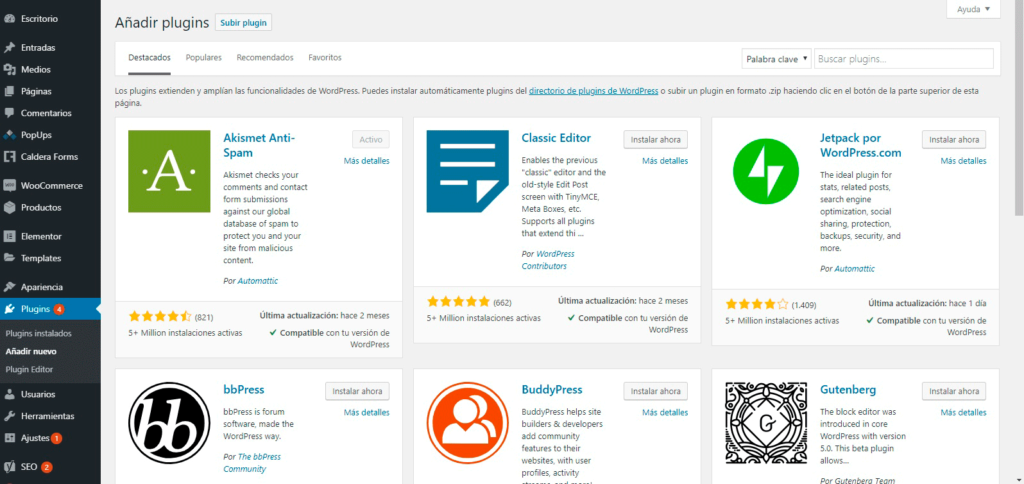Open the Favoritos tab
The width and height of the screenshot is (1024, 484).
click(x=325, y=58)
